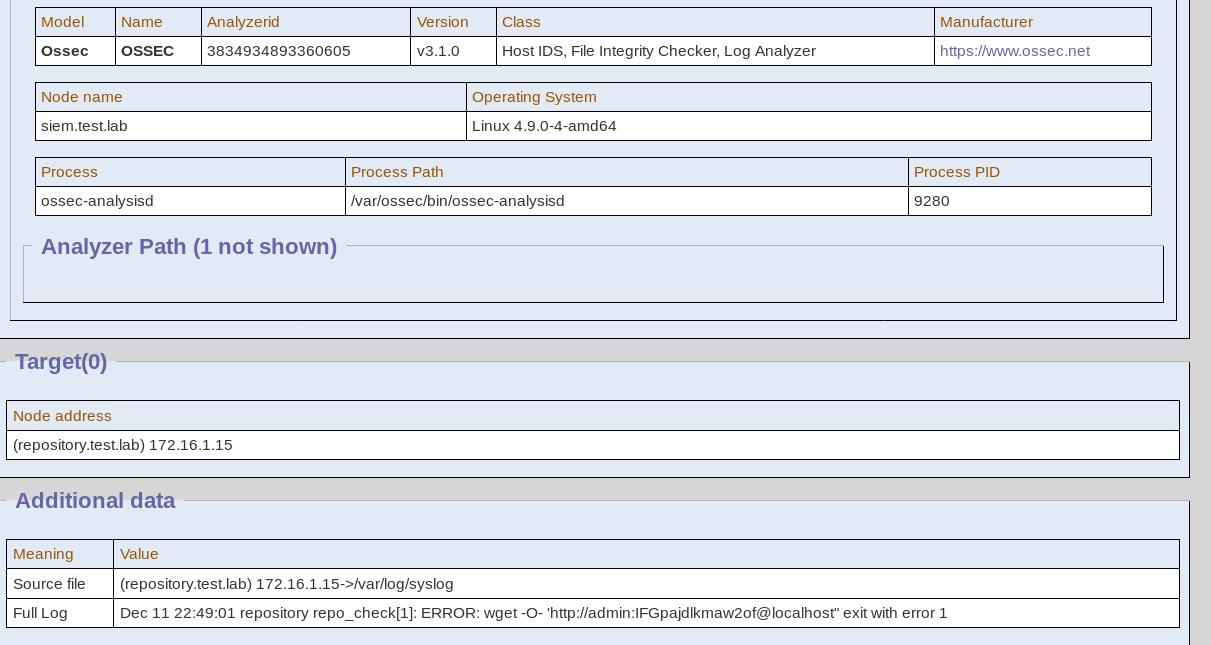Select the Linux 4.9.0-4-amd64 operating system cell

coord(544,126)
